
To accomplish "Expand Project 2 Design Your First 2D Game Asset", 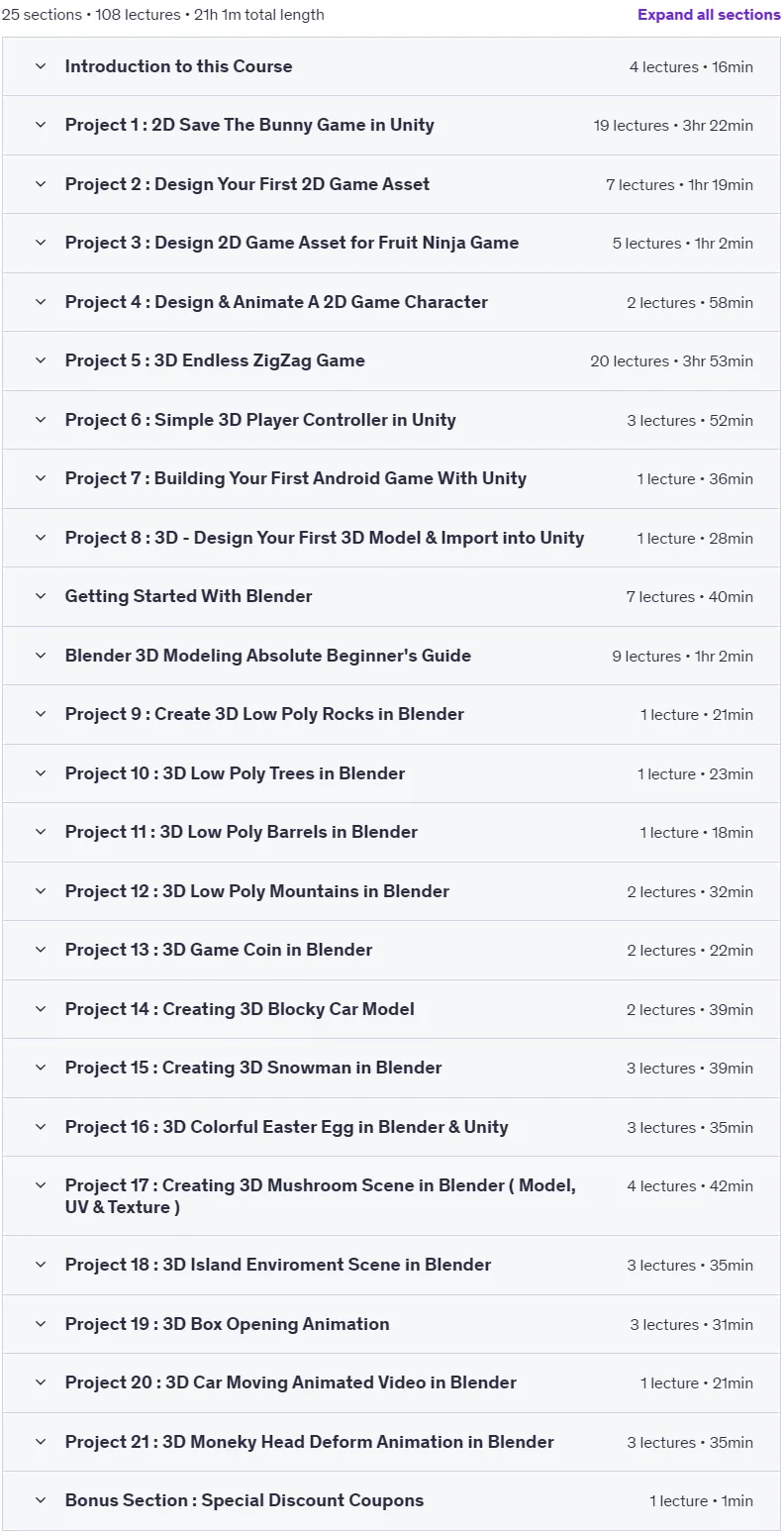I will pyautogui.click(x=391, y=184).
